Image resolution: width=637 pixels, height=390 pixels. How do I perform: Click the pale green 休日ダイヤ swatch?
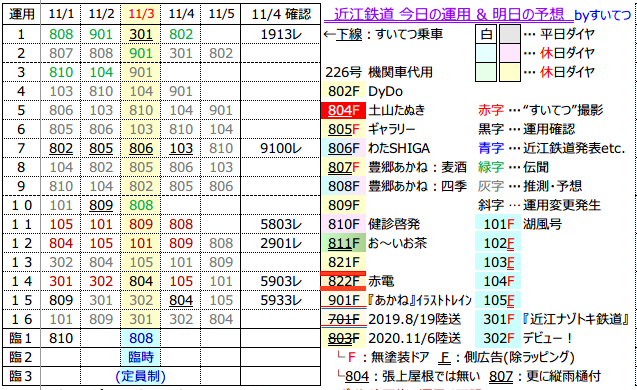pyautogui.click(x=486, y=72)
